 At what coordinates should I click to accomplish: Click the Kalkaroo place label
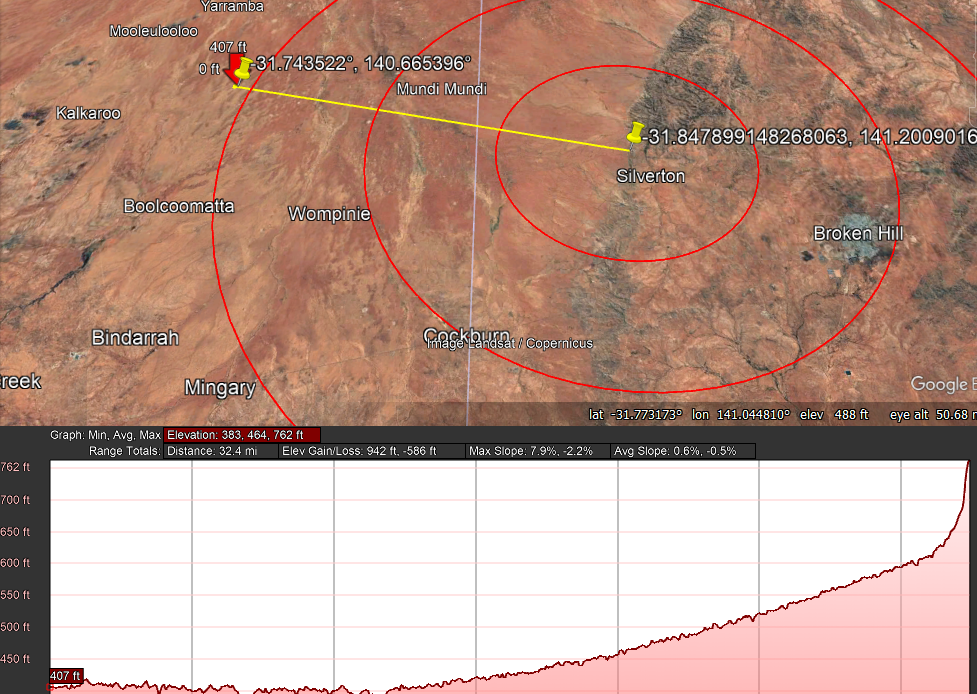pos(88,113)
